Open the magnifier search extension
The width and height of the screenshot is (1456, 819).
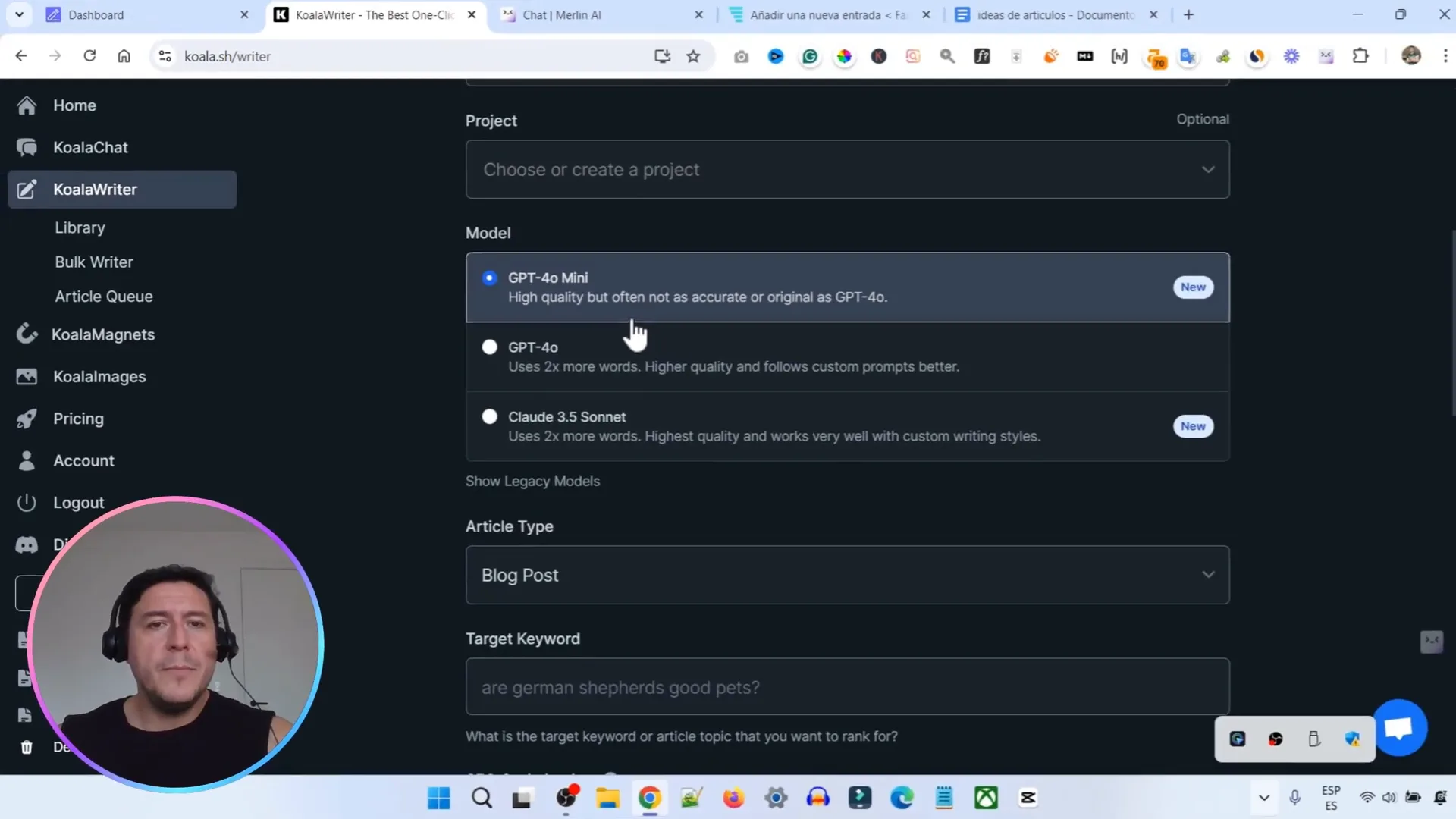[x=947, y=56]
